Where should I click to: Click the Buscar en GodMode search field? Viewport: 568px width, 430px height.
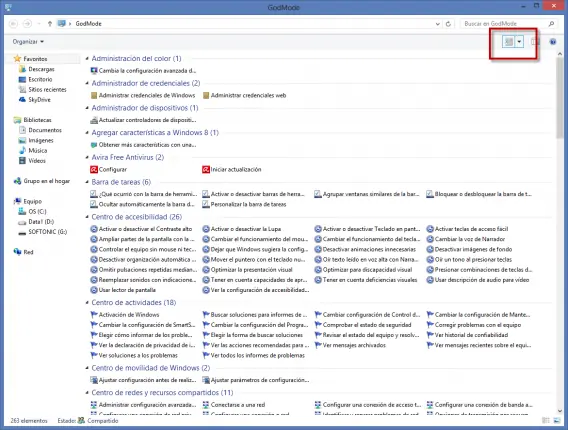(504, 24)
